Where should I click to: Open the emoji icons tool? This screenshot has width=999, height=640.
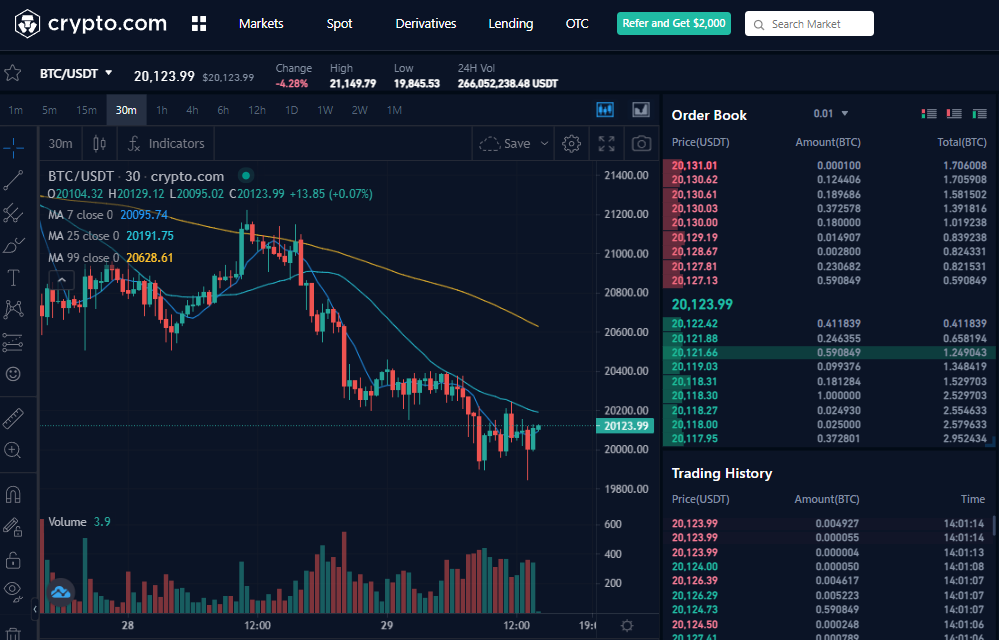point(13,374)
